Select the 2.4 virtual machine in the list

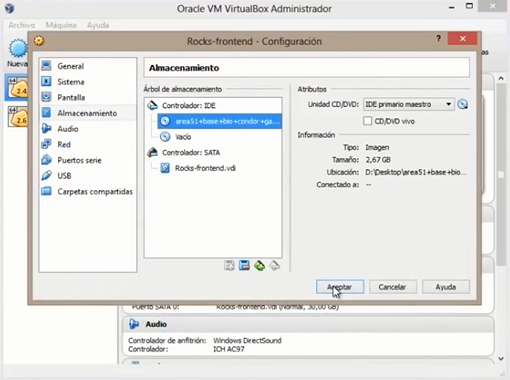(17, 88)
